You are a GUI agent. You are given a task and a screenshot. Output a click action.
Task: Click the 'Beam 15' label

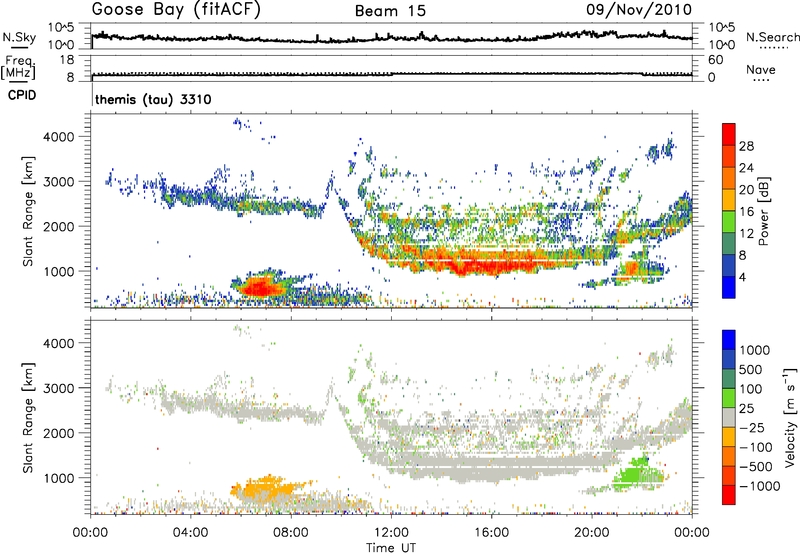point(390,11)
